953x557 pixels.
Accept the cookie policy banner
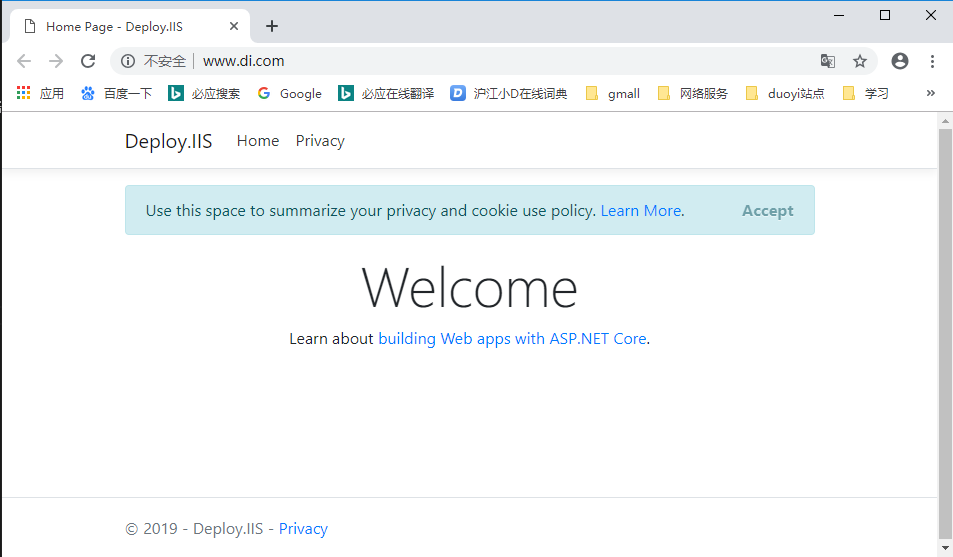pyautogui.click(x=768, y=210)
